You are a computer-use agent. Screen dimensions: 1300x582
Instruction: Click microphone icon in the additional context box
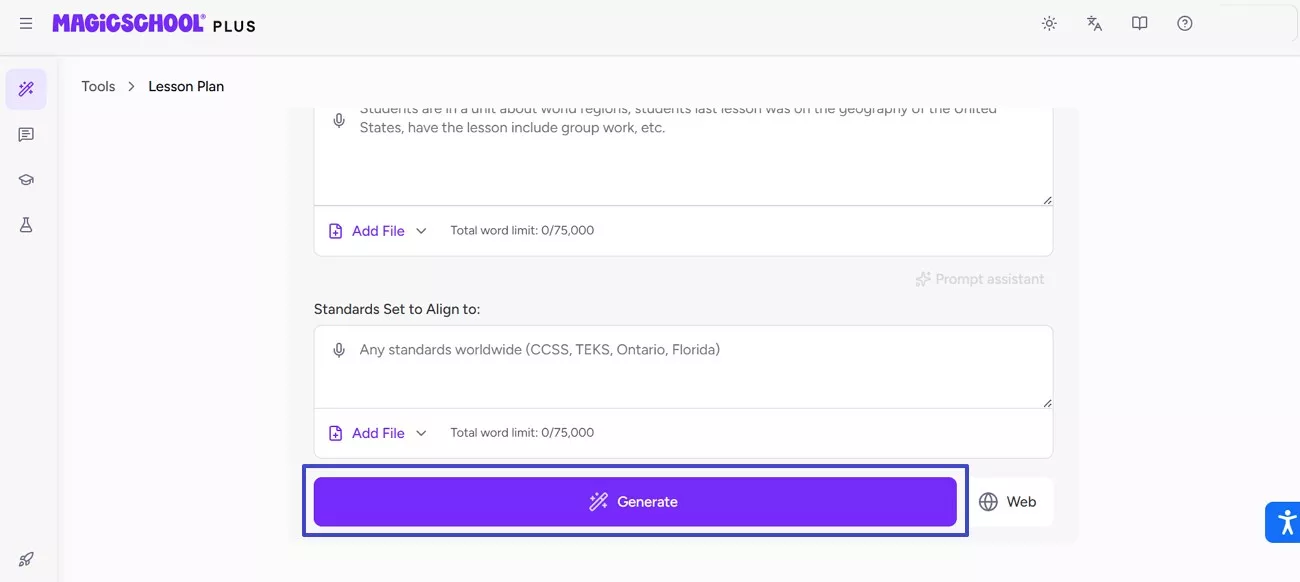[339, 120]
